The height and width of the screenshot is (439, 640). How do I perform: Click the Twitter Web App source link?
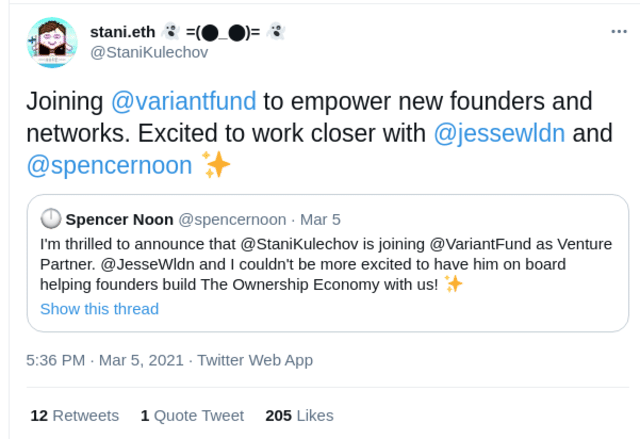255,360
